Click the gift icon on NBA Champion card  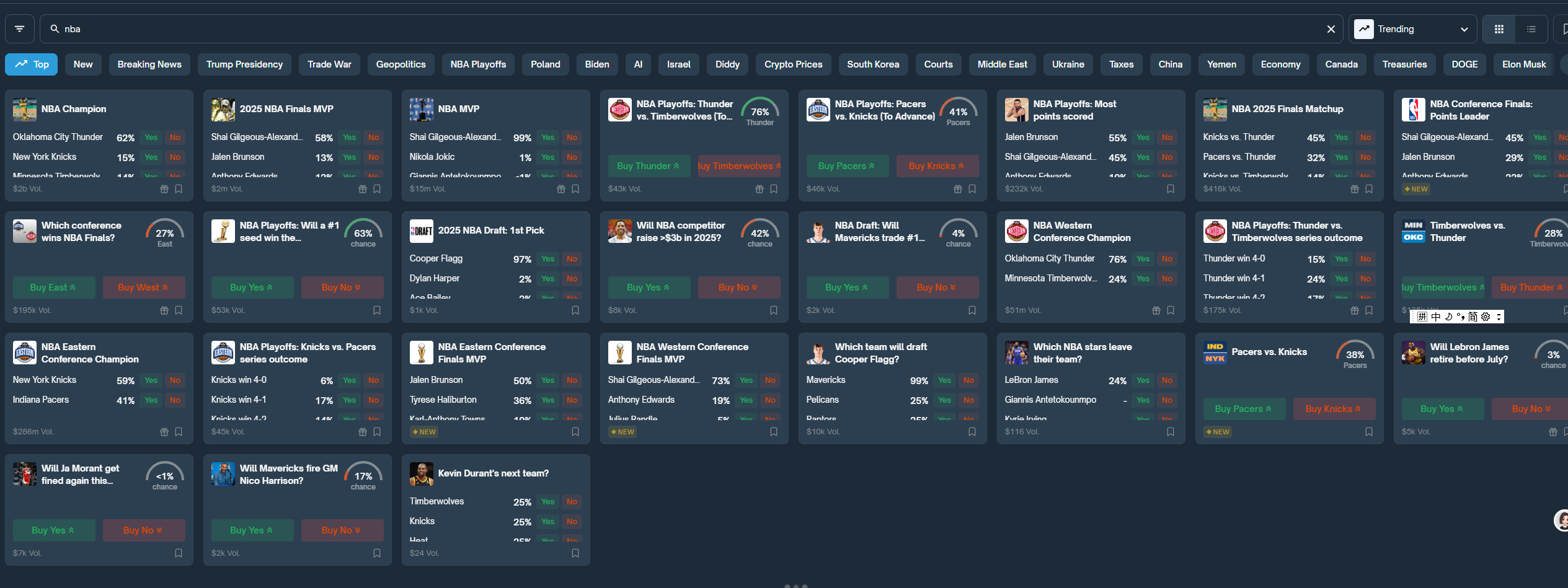coord(164,189)
